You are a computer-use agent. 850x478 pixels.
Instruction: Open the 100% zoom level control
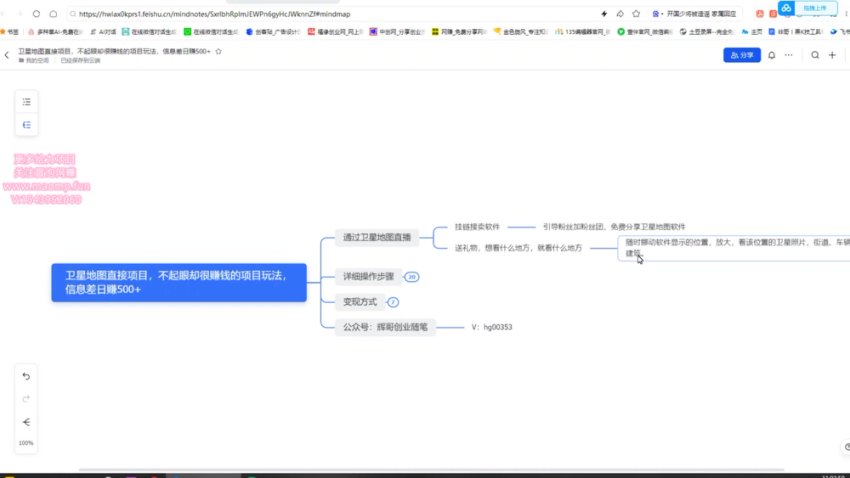tap(27, 443)
